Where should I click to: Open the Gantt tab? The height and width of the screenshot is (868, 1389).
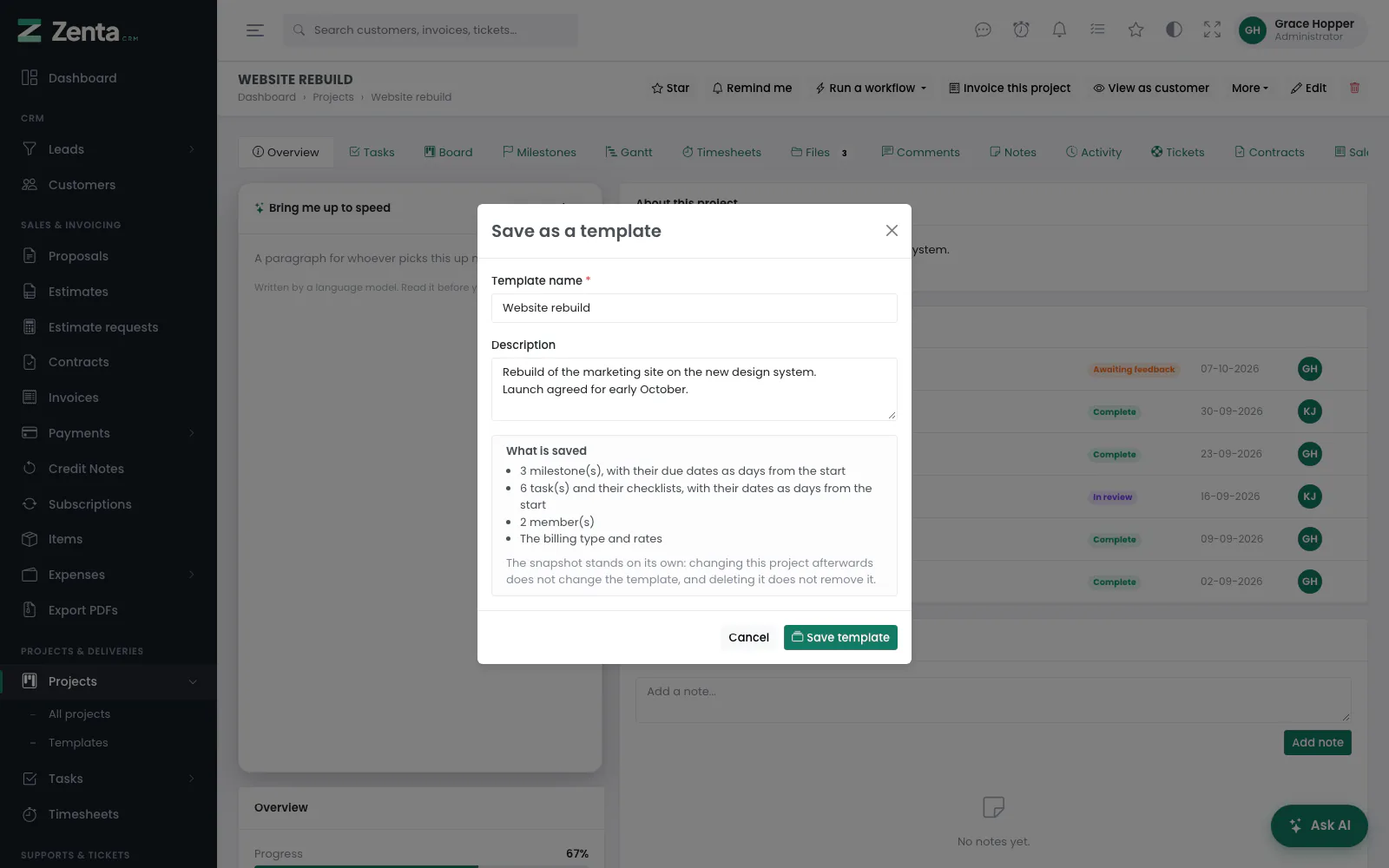(629, 152)
